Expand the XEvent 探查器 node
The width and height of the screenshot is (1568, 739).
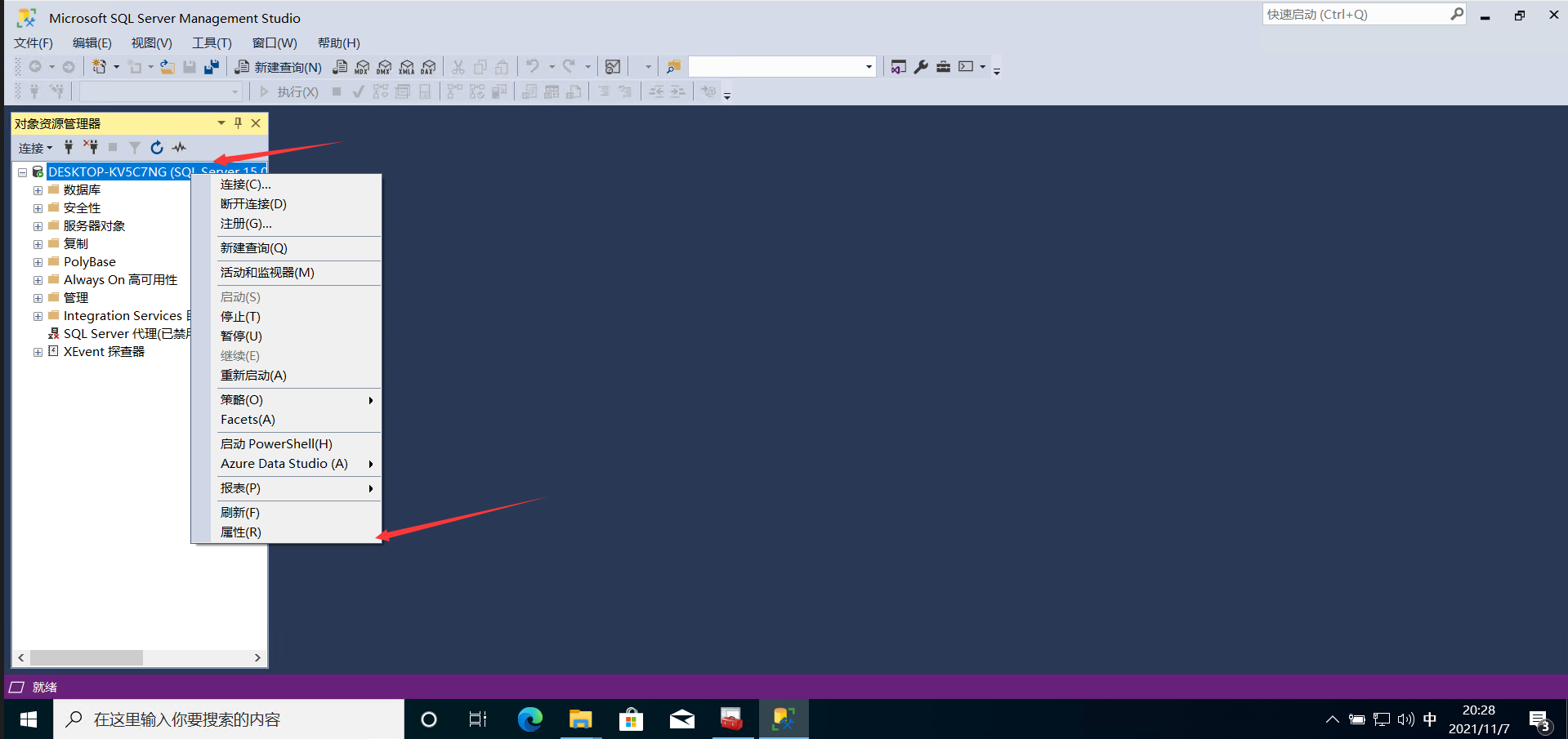[38, 352]
